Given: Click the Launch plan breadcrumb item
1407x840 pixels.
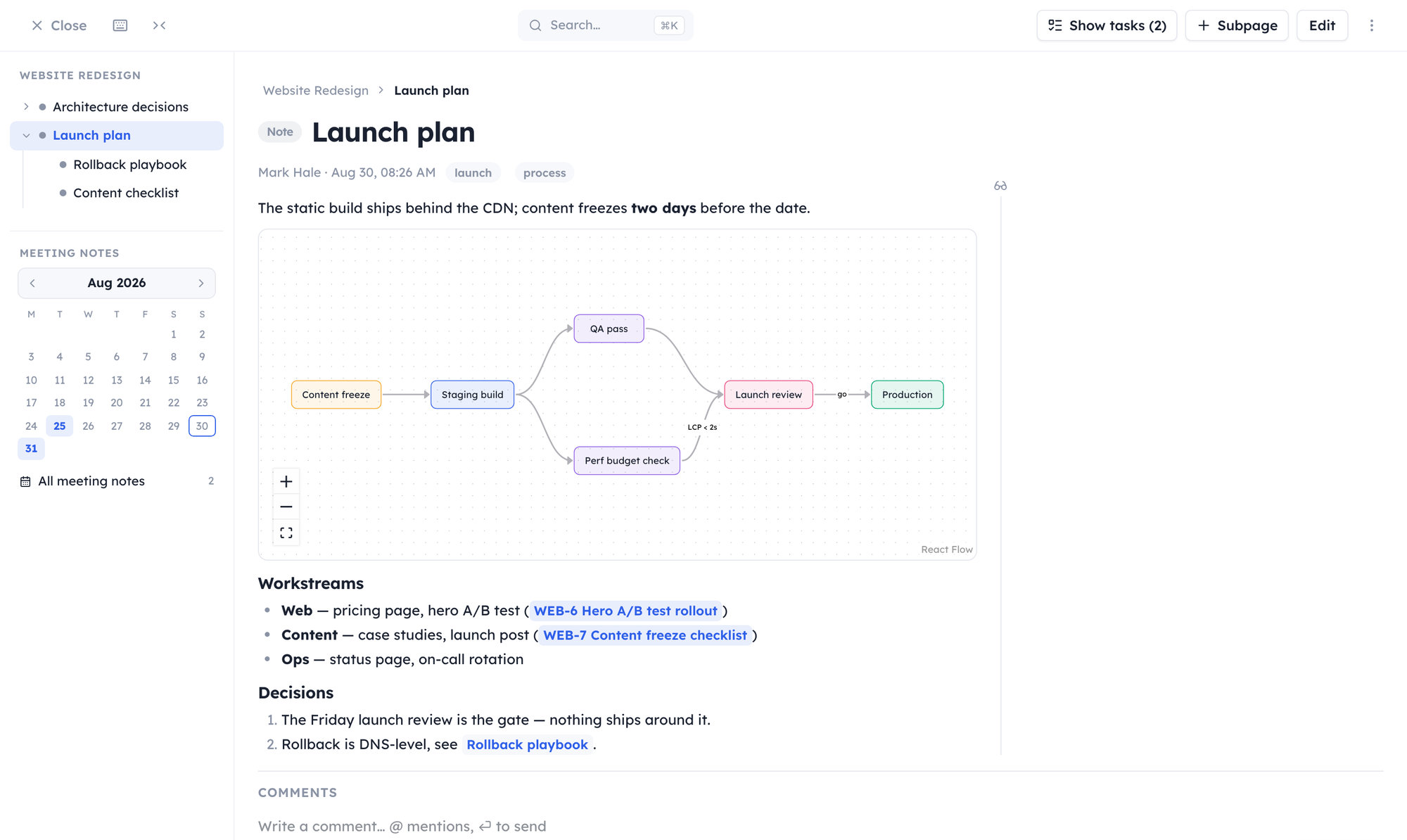Looking at the screenshot, I should [x=431, y=91].
